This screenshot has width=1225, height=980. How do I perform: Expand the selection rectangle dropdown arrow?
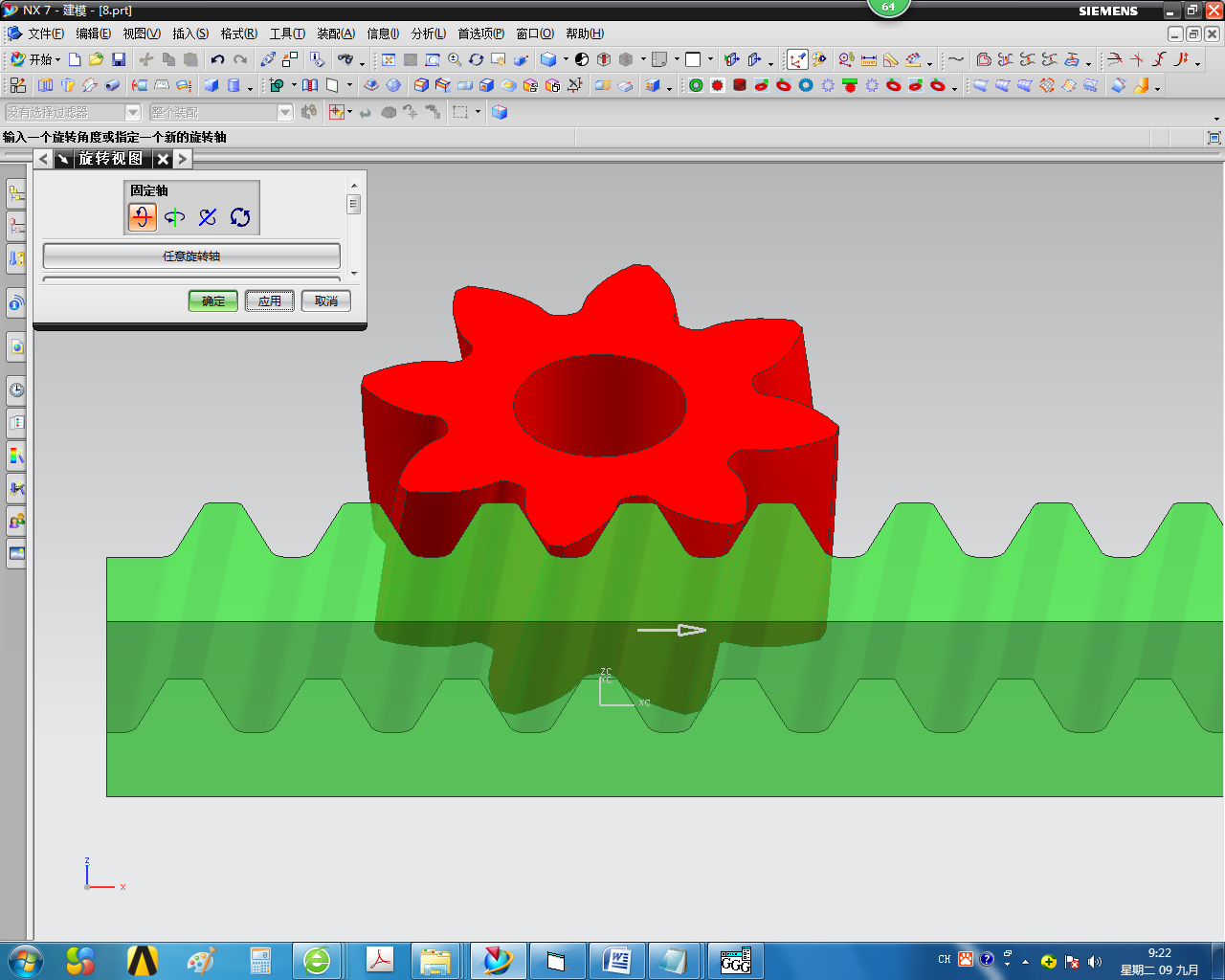[478, 112]
